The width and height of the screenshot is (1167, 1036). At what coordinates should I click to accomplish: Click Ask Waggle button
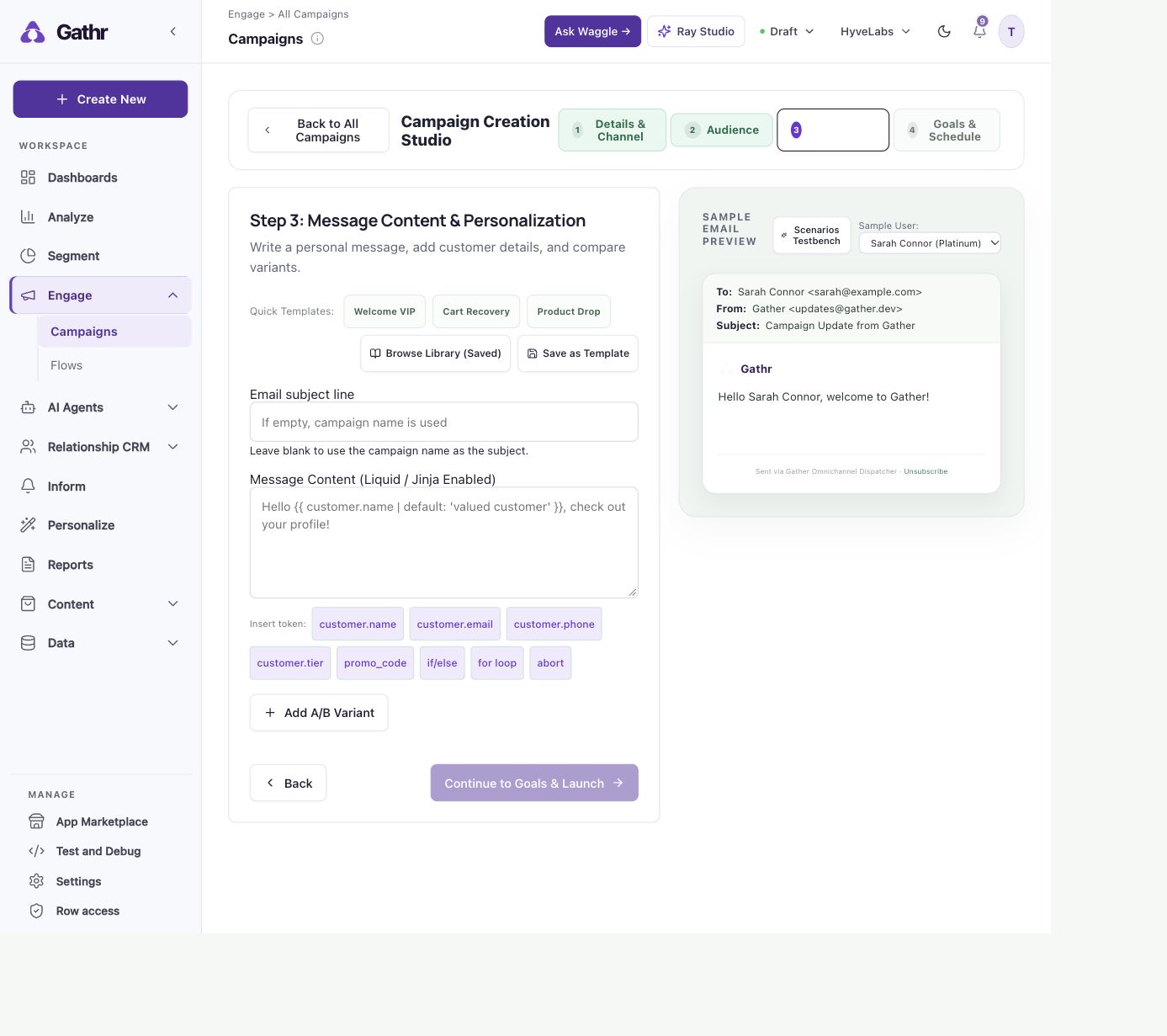point(592,31)
